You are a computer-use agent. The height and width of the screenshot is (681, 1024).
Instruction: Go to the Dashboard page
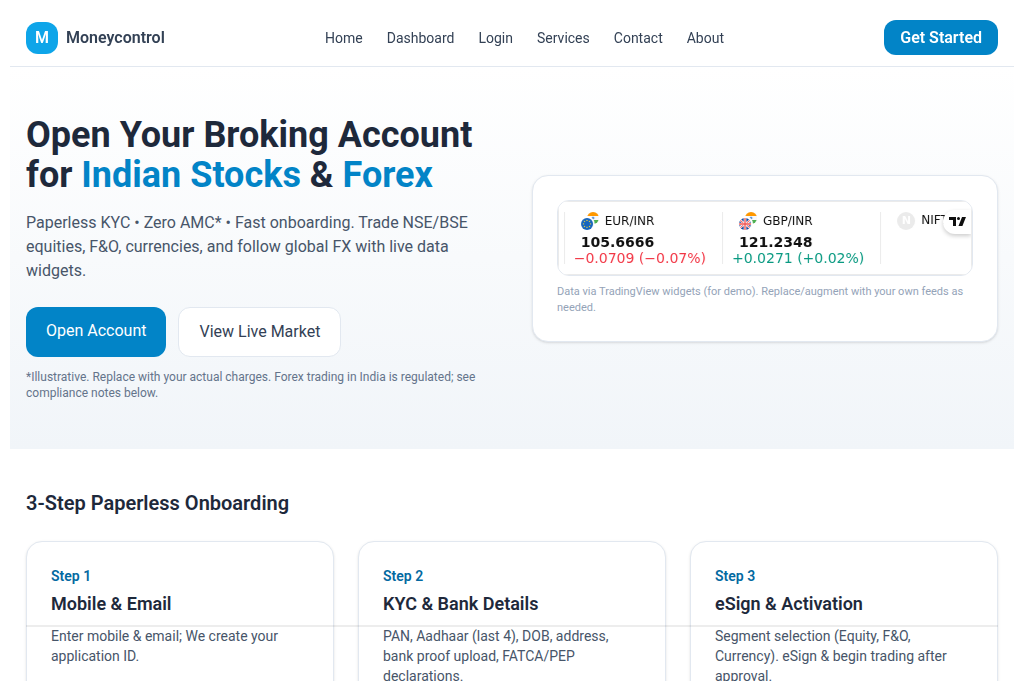420,38
